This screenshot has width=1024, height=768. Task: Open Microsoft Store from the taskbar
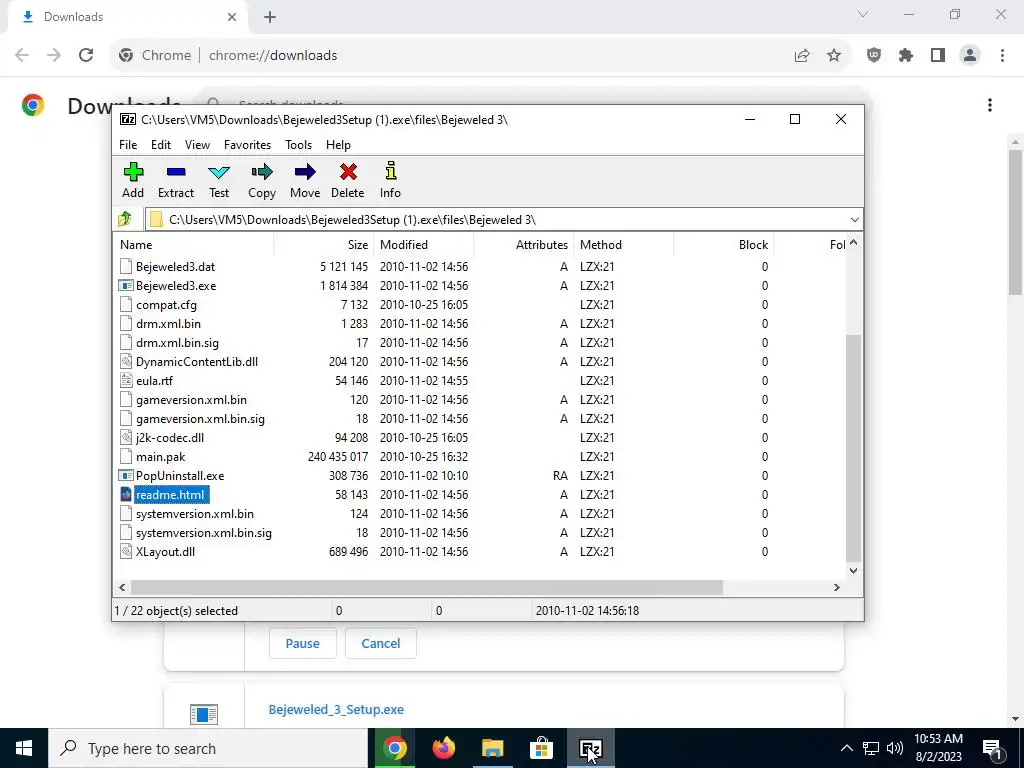coord(541,748)
